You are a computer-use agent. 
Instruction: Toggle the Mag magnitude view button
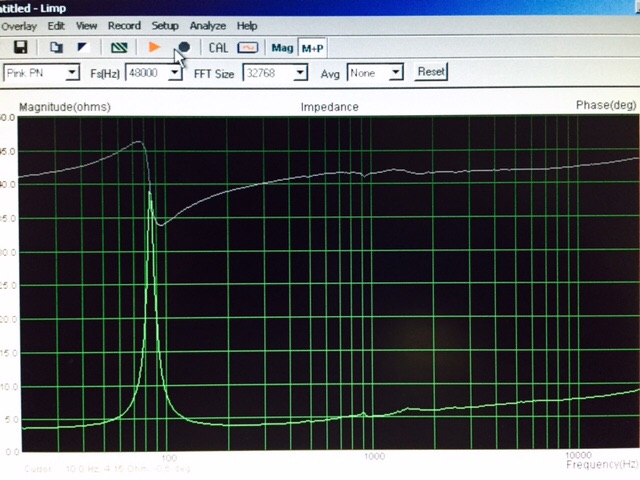pos(282,47)
